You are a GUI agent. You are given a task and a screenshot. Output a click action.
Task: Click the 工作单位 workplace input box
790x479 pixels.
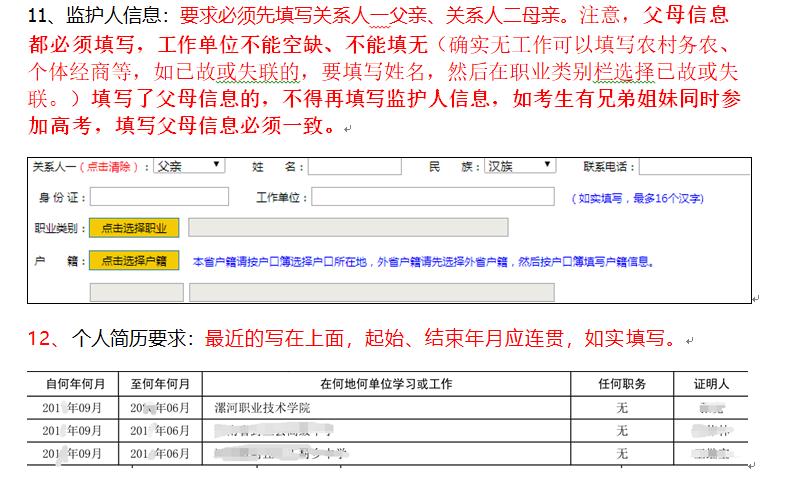(x=433, y=197)
